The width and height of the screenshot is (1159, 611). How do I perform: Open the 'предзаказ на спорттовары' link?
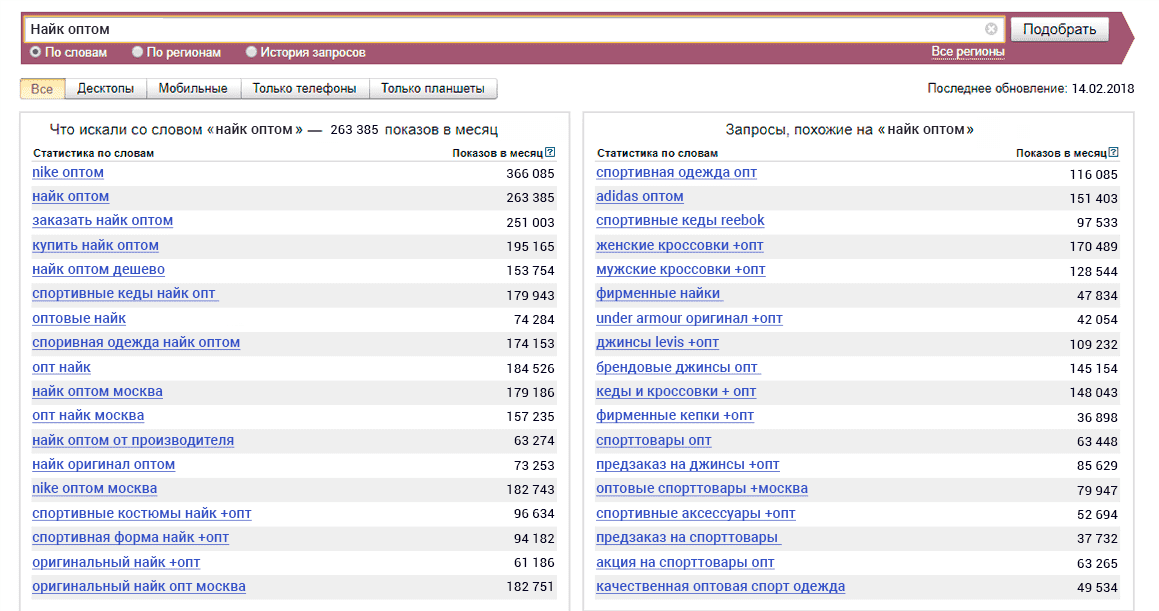click(x=687, y=538)
